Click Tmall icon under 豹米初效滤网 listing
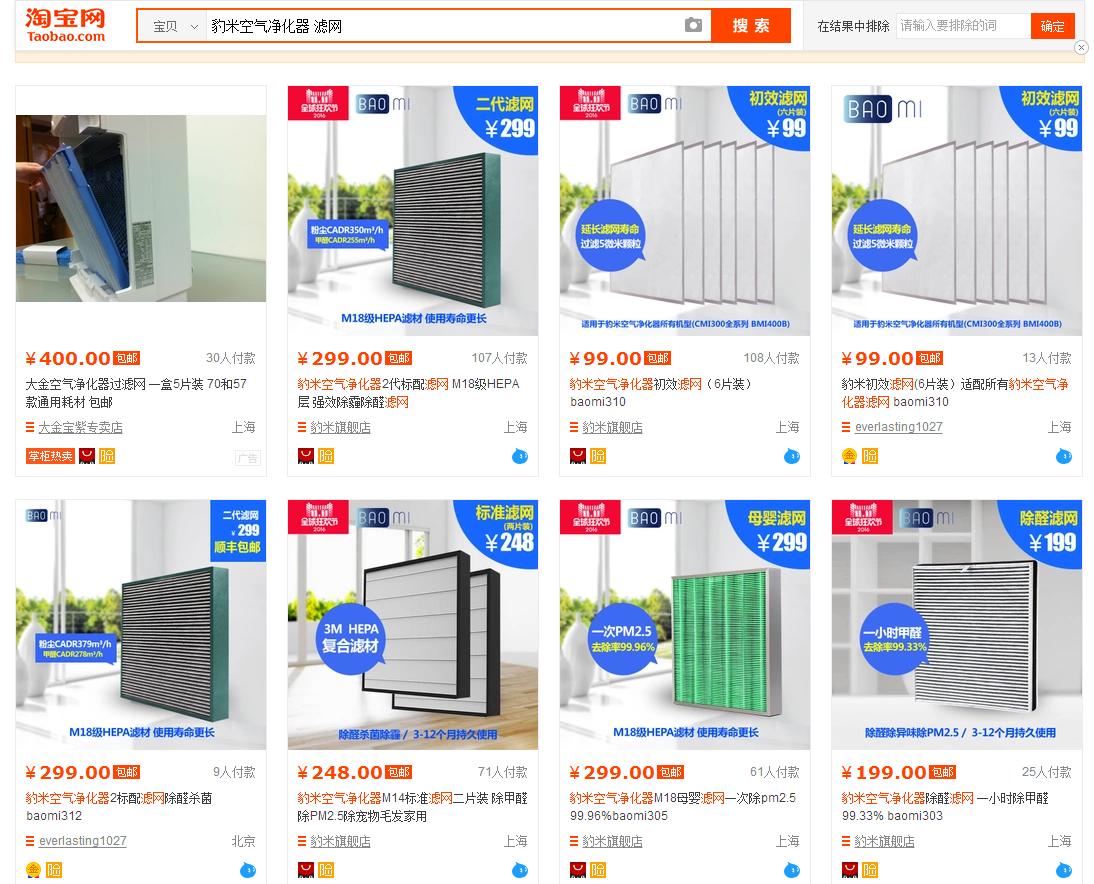The width and height of the screenshot is (1094, 884). [577, 456]
